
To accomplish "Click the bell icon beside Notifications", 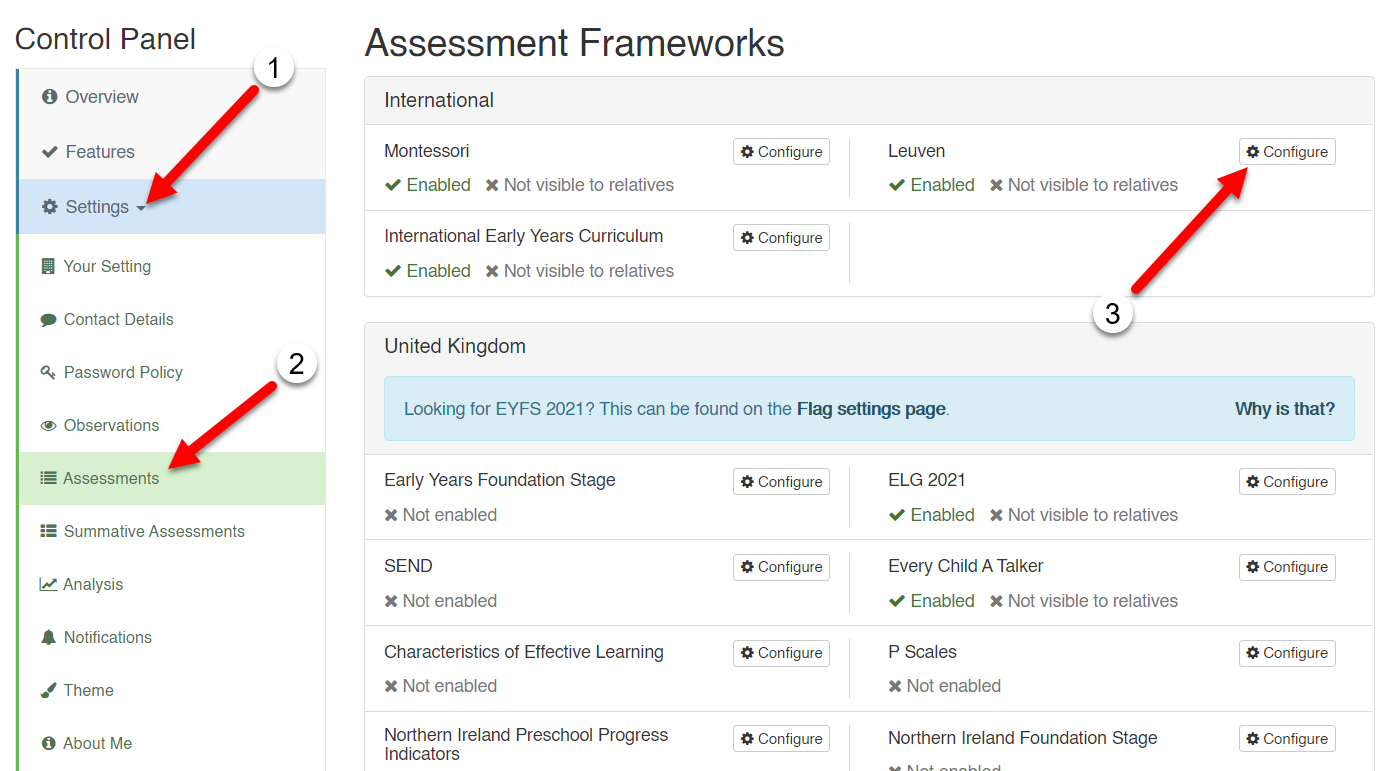I will 48,637.
